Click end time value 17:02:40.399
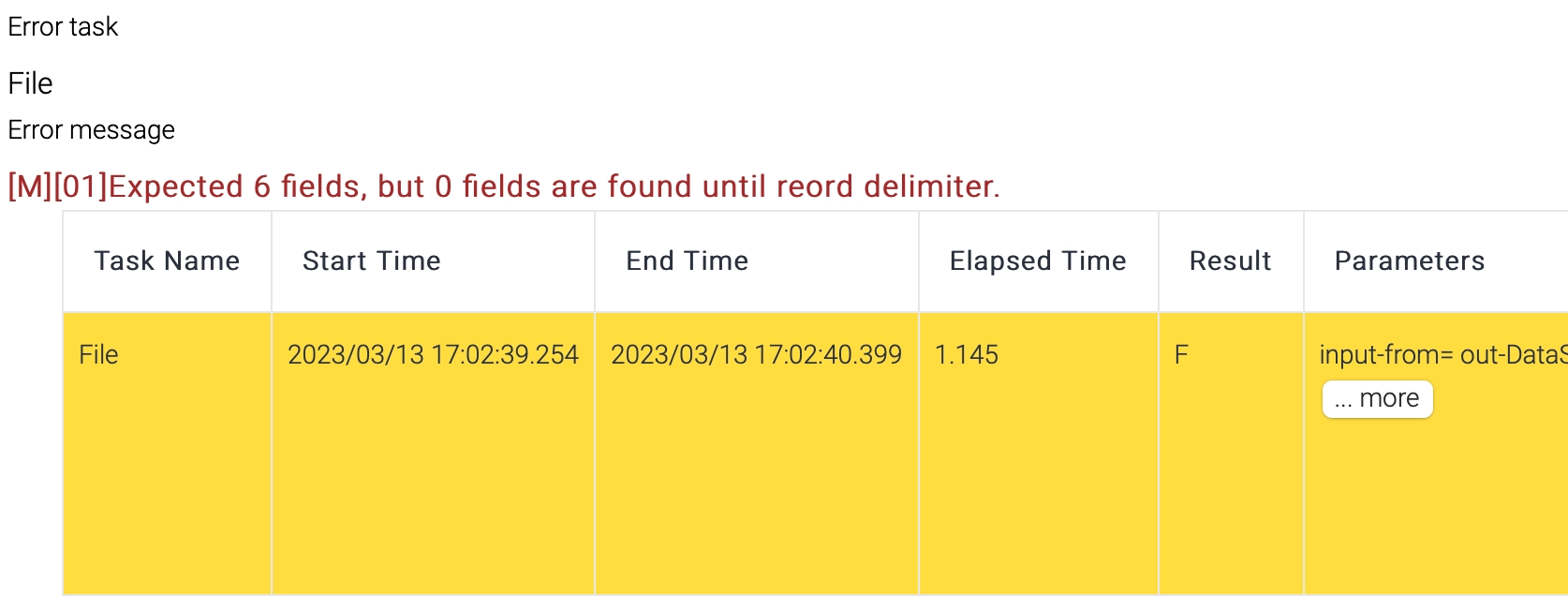This screenshot has width=1568, height=596. point(756,355)
